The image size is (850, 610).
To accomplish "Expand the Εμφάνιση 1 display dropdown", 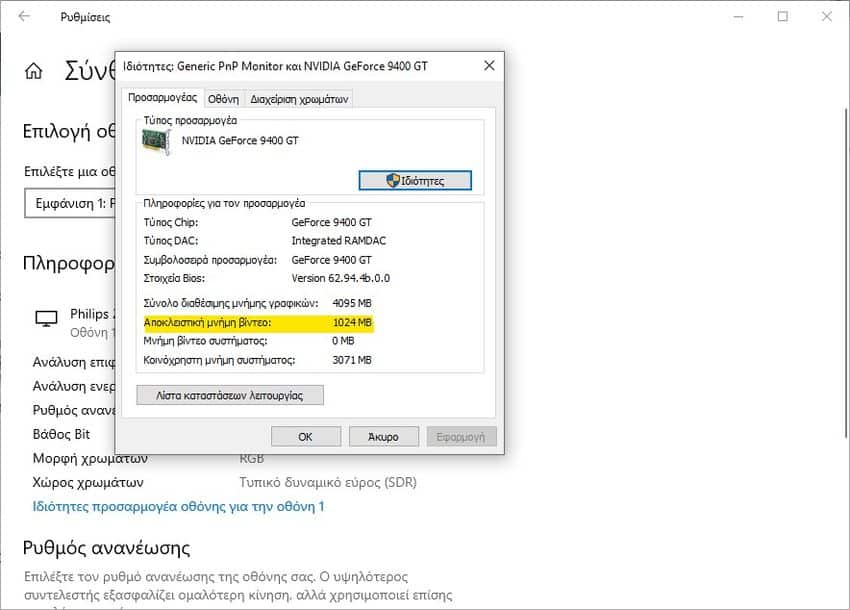I will [x=70, y=203].
